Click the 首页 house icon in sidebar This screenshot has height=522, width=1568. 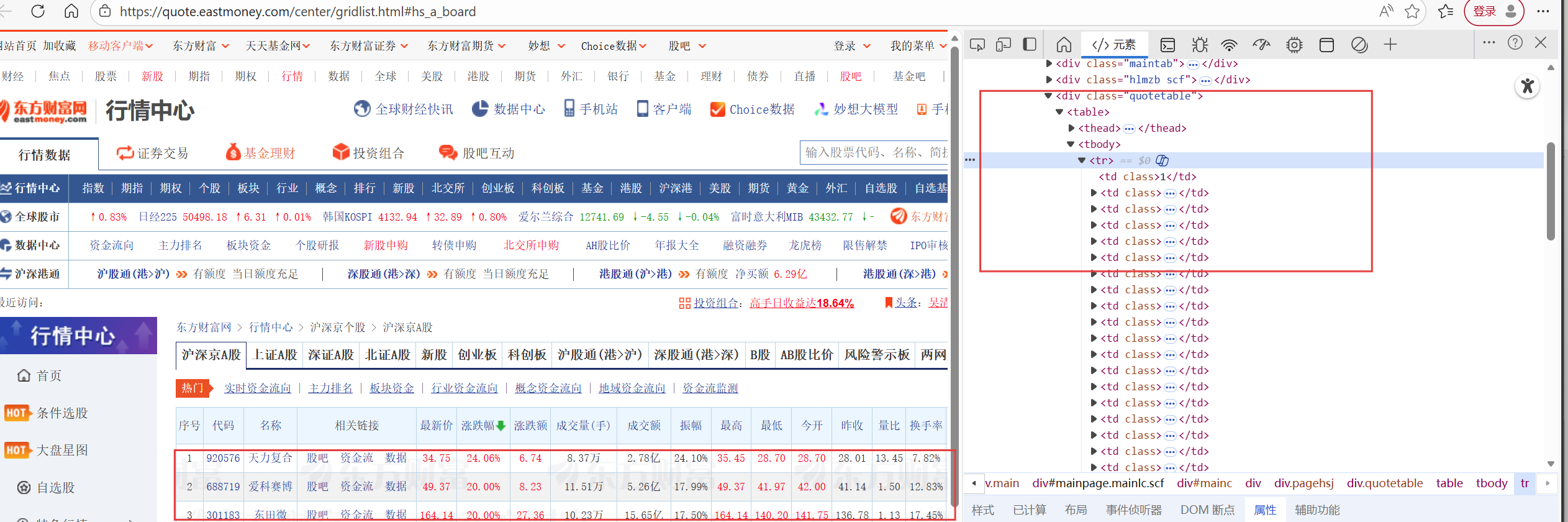tap(24, 375)
